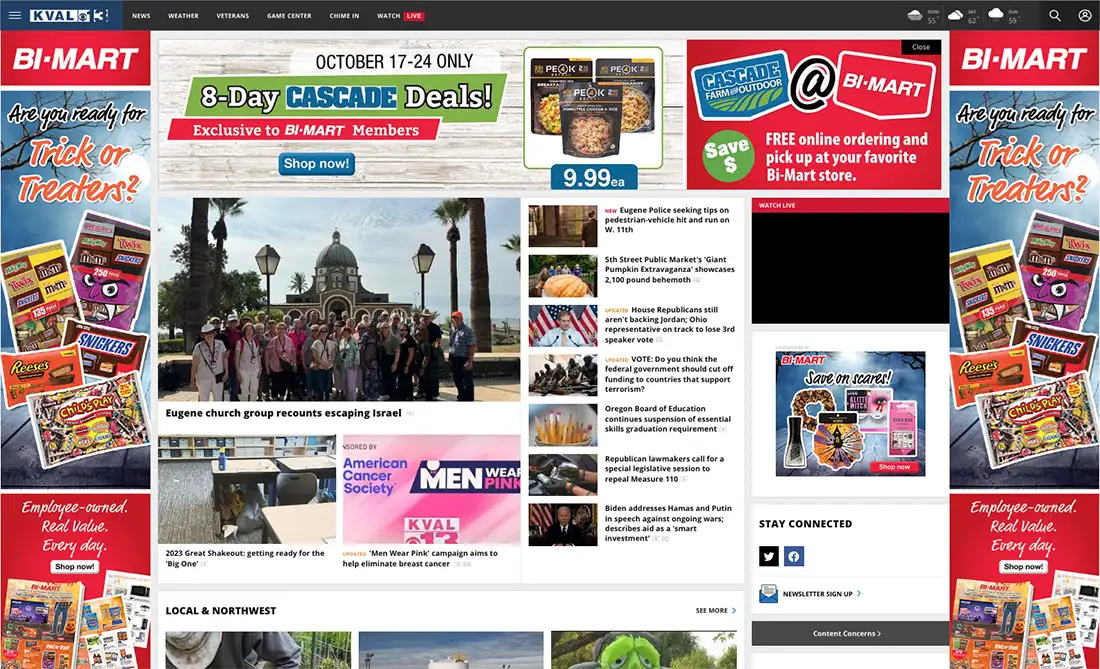Open the search magnifier icon
The height and width of the screenshot is (669, 1100).
(x=1054, y=15)
